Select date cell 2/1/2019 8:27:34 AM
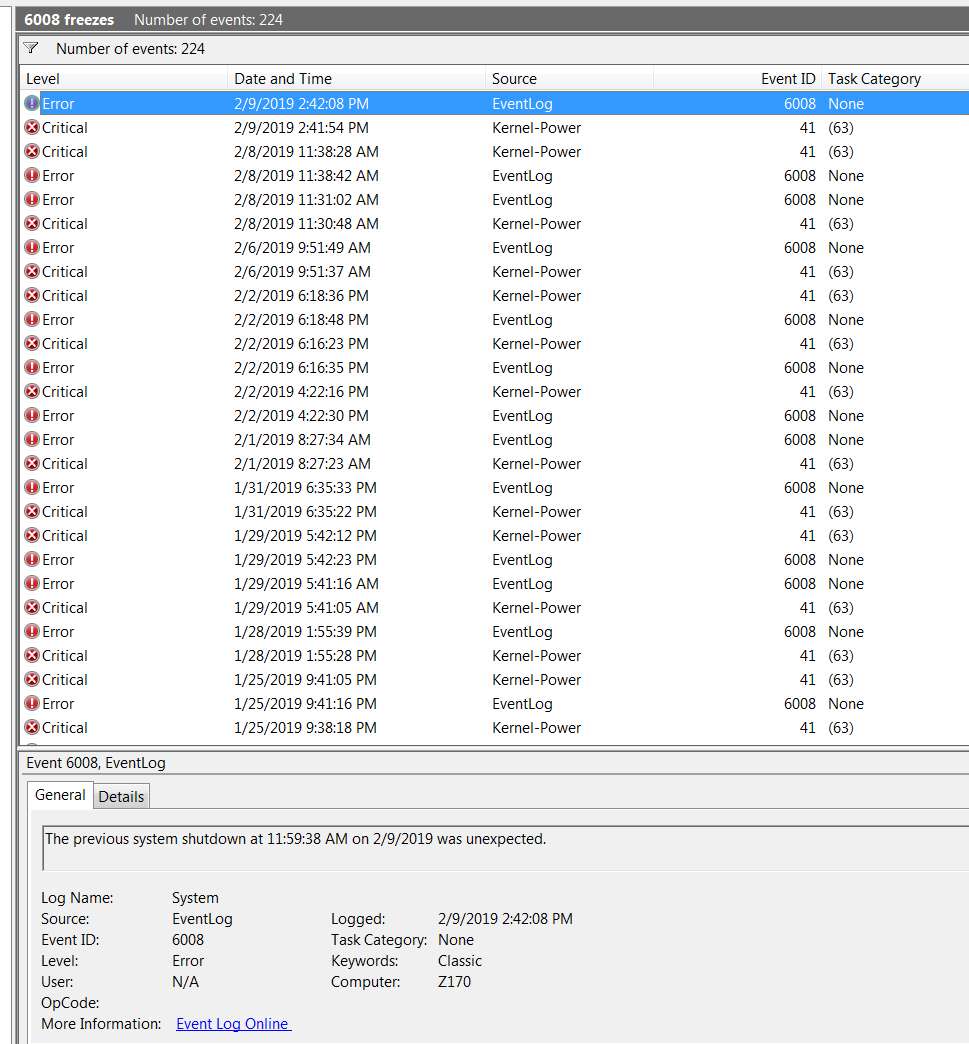 (302, 439)
